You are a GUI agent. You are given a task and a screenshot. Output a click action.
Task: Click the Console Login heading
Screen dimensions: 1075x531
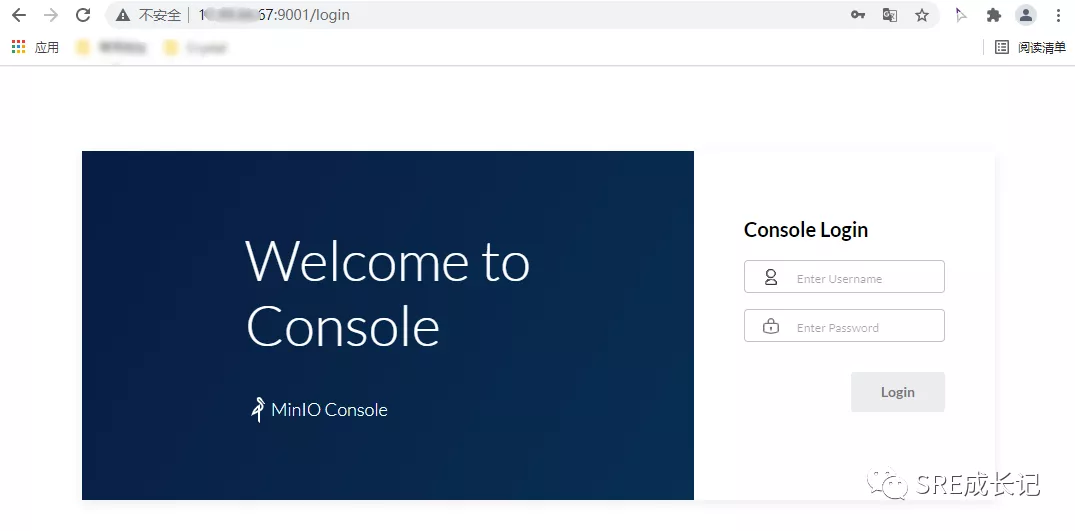[806, 230]
